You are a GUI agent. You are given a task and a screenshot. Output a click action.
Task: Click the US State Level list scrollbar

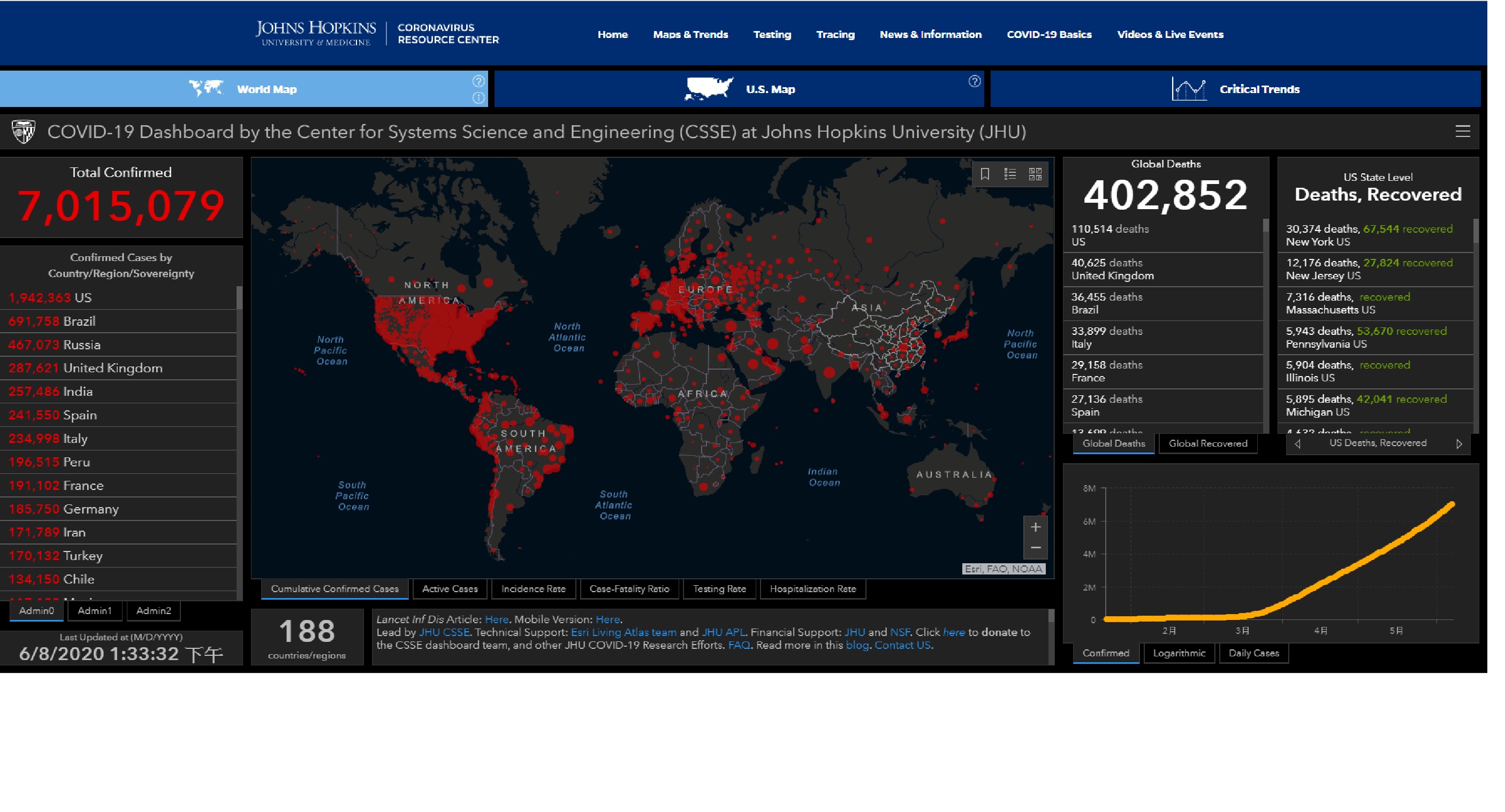pos(1476,231)
